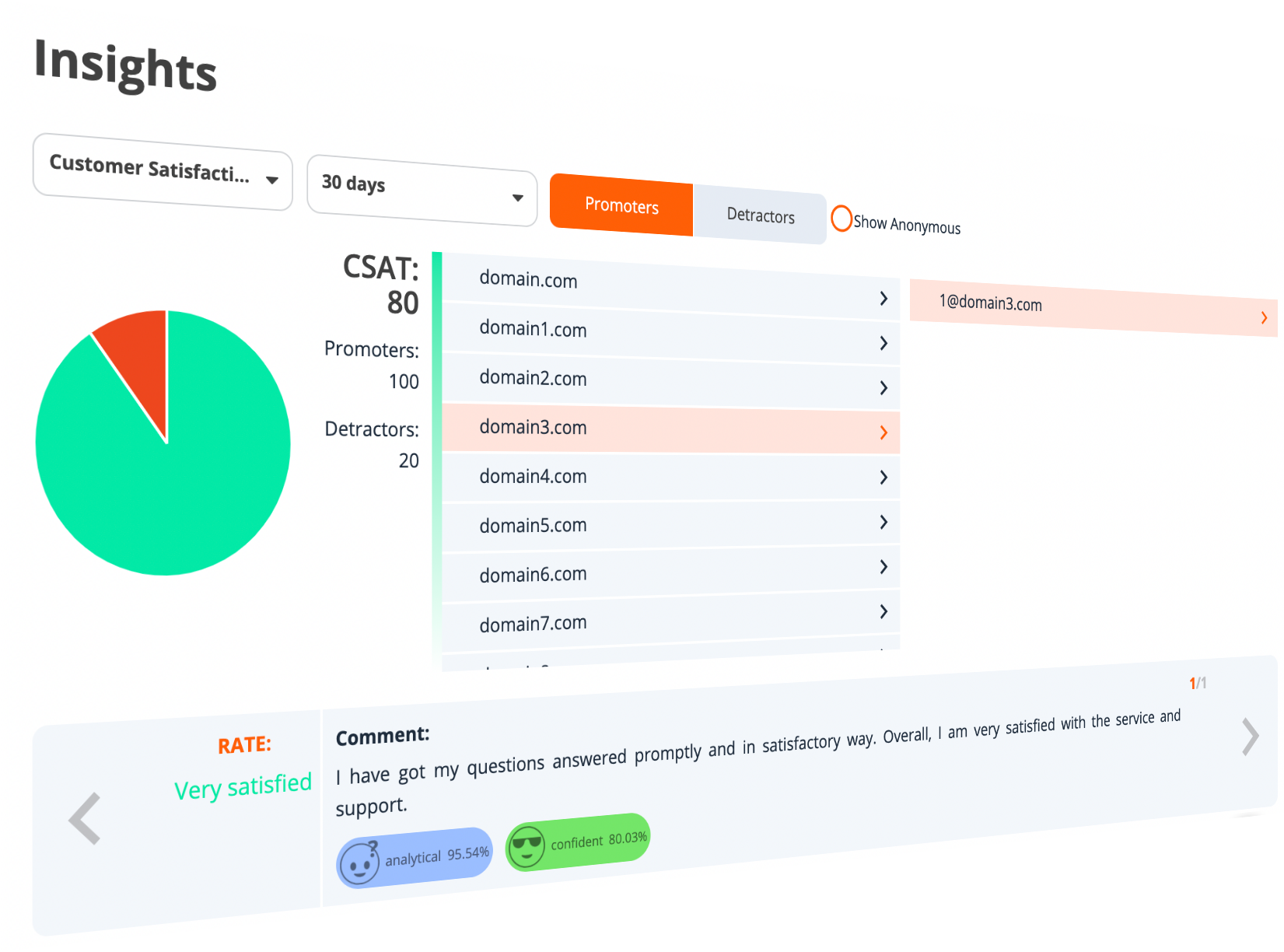
Task: Enable the Show Anonymous radio button
Action: (841, 219)
